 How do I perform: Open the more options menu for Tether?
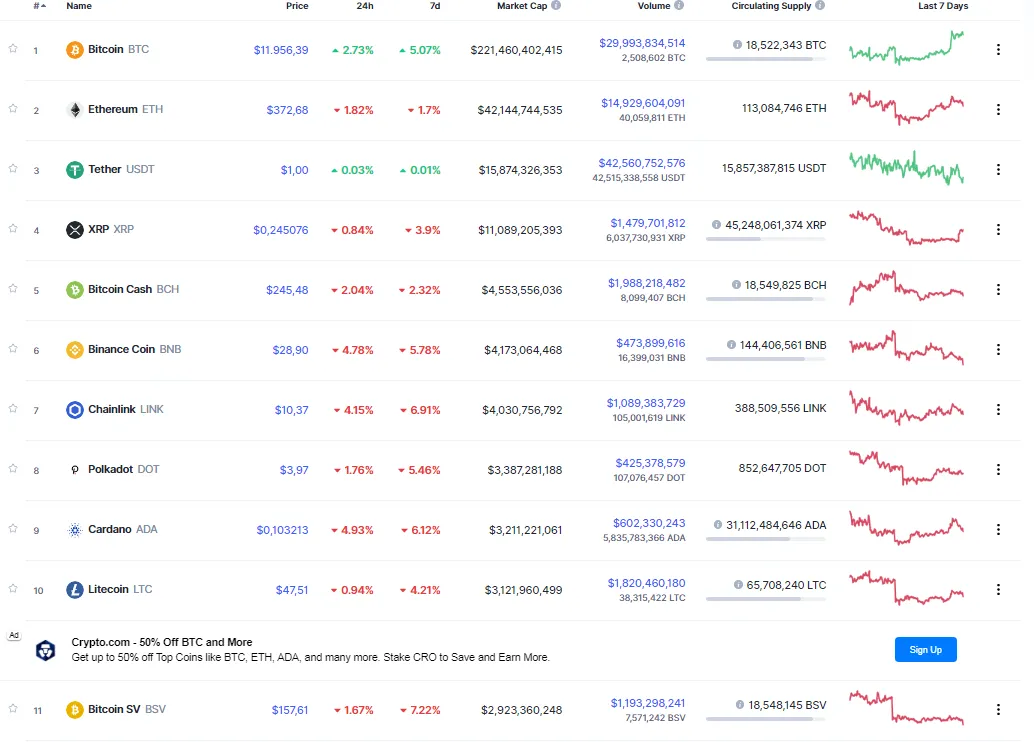(998, 170)
